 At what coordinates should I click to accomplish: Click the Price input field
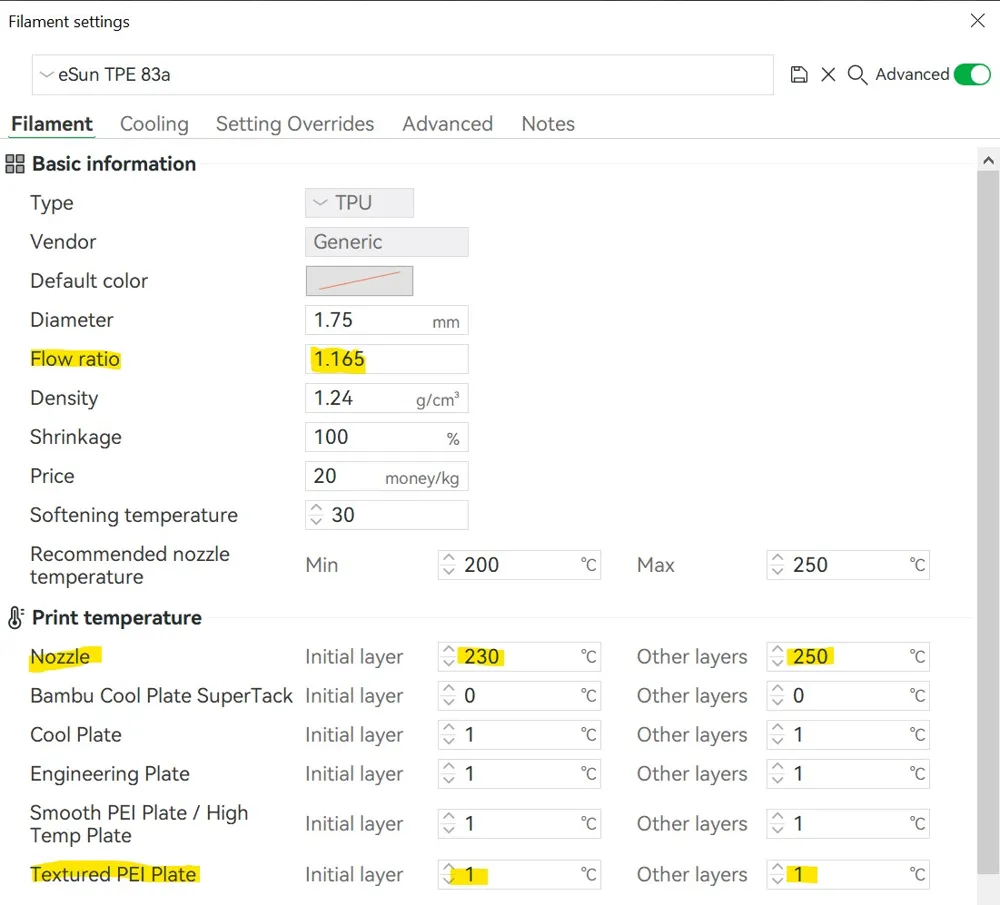coord(386,476)
